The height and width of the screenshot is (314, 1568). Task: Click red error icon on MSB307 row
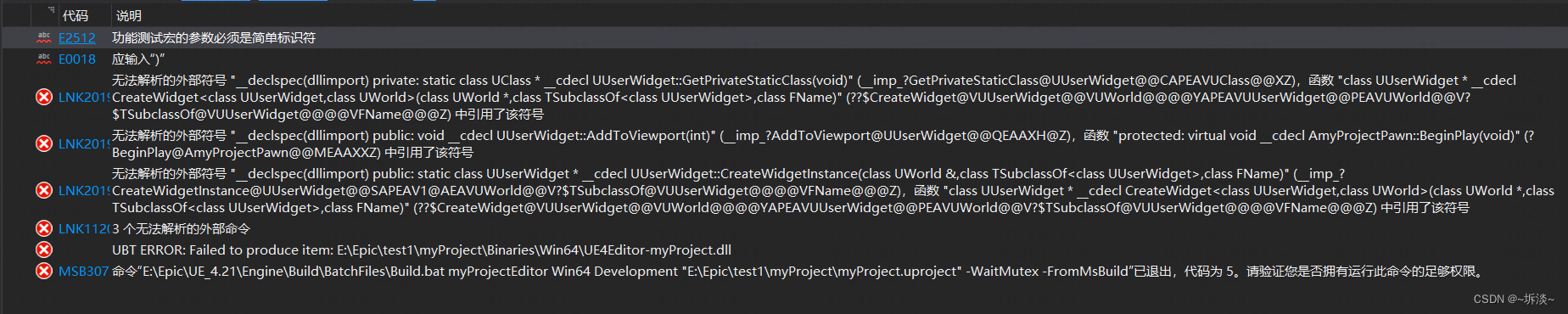click(44, 271)
